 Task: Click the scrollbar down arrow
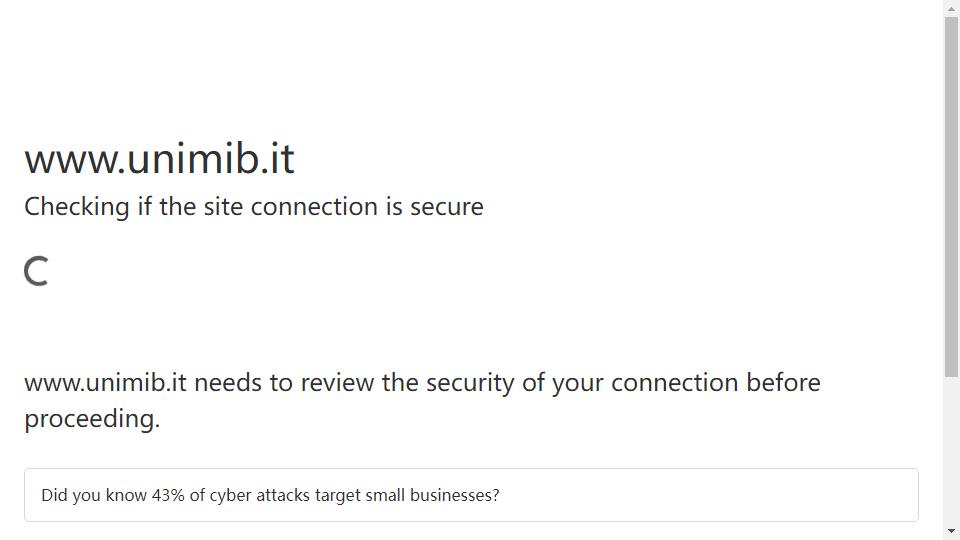tap(951, 531)
